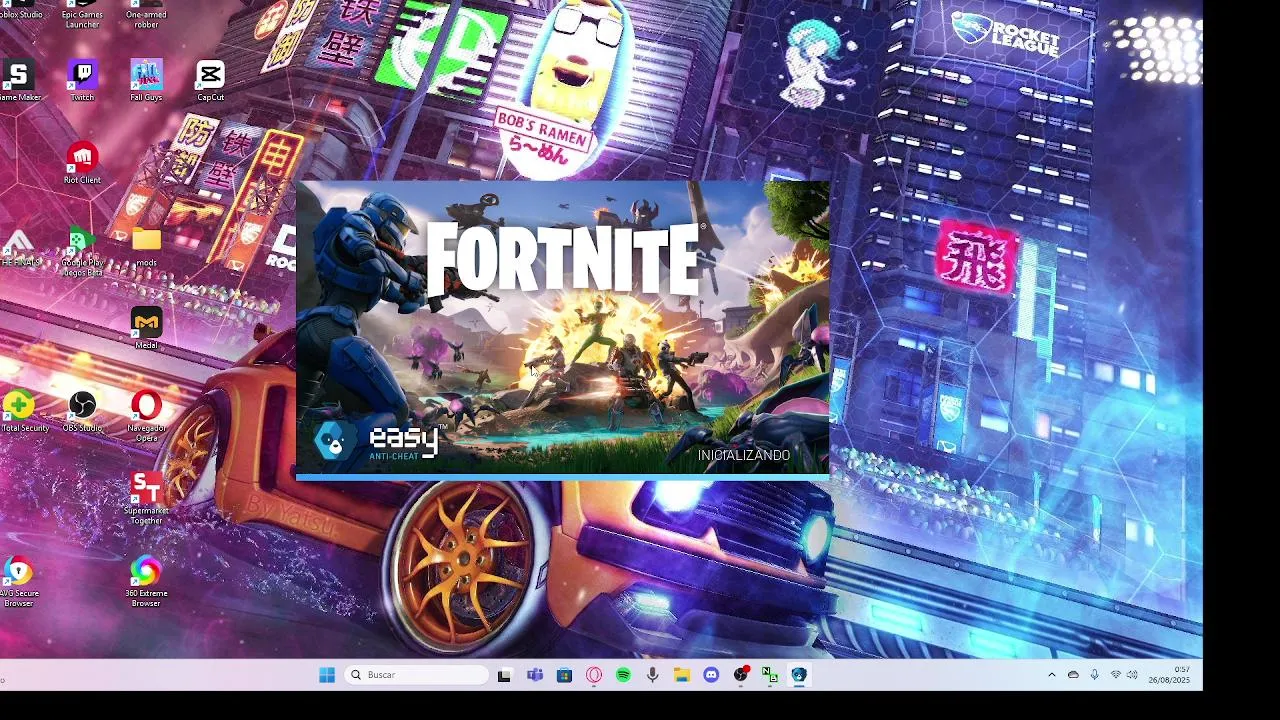Launch the OBS Studio desktop shortcut
This screenshot has height=720, width=1280.
pyautogui.click(x=83, y=411)
